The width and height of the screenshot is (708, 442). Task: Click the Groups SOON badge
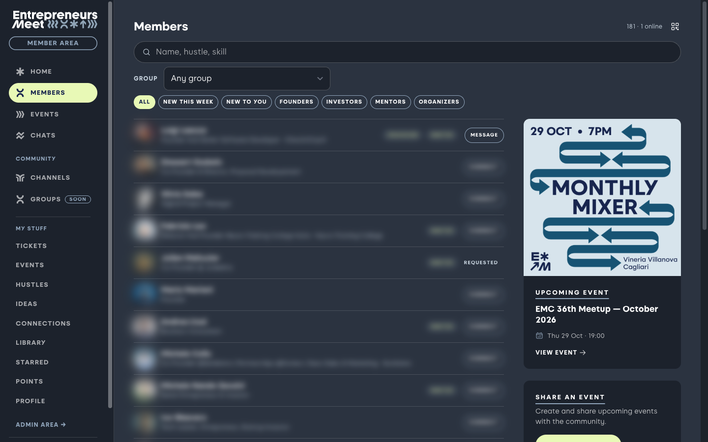pos(78,199)
